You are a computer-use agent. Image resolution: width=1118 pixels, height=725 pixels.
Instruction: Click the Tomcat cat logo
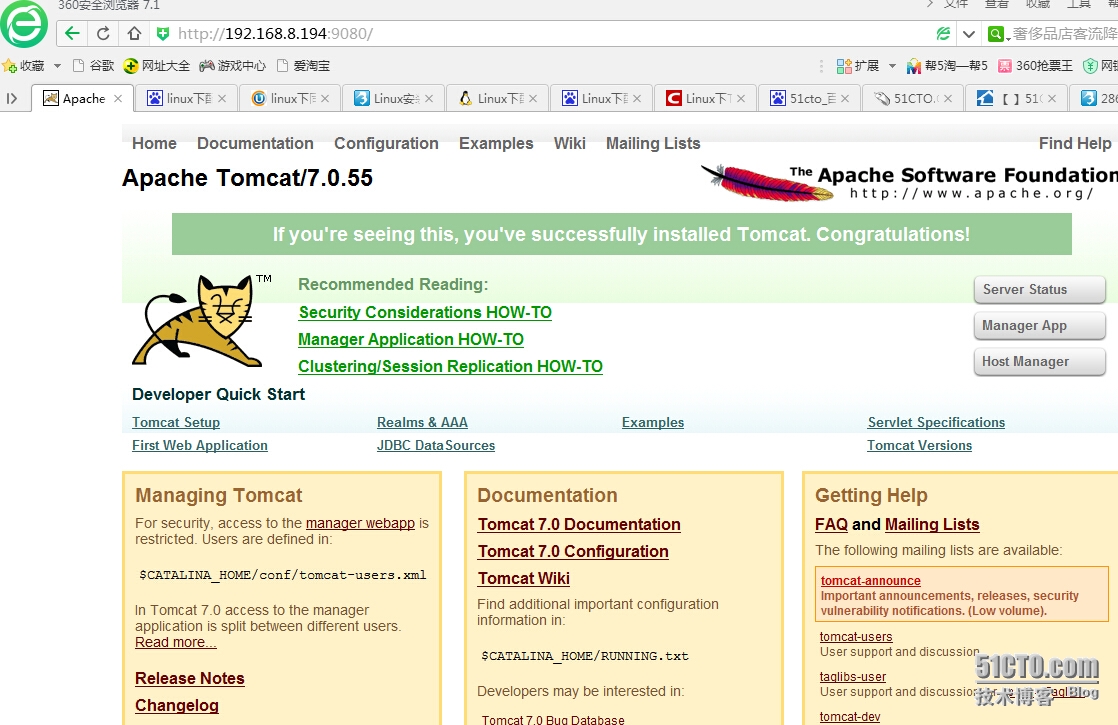(202, 320)
